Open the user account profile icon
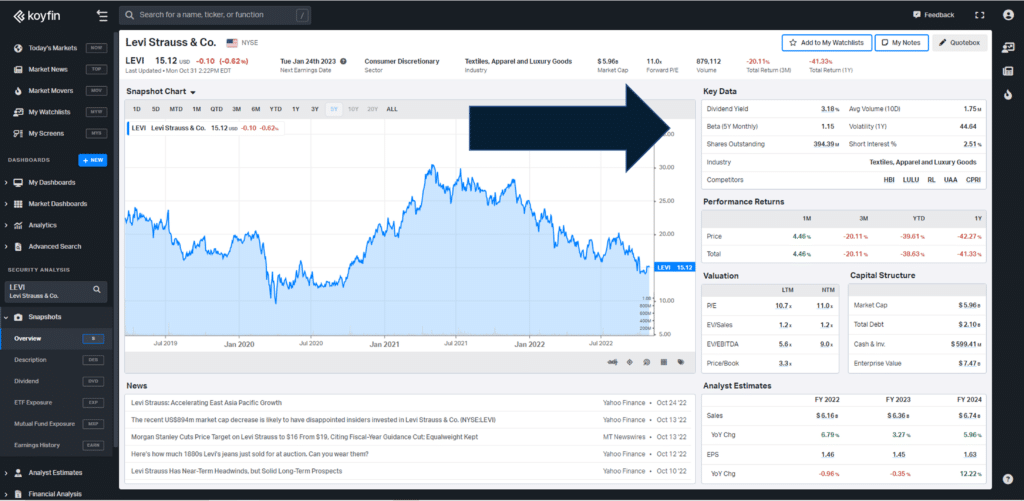This screenshot has height=501, width=1024. [1008, 15]
